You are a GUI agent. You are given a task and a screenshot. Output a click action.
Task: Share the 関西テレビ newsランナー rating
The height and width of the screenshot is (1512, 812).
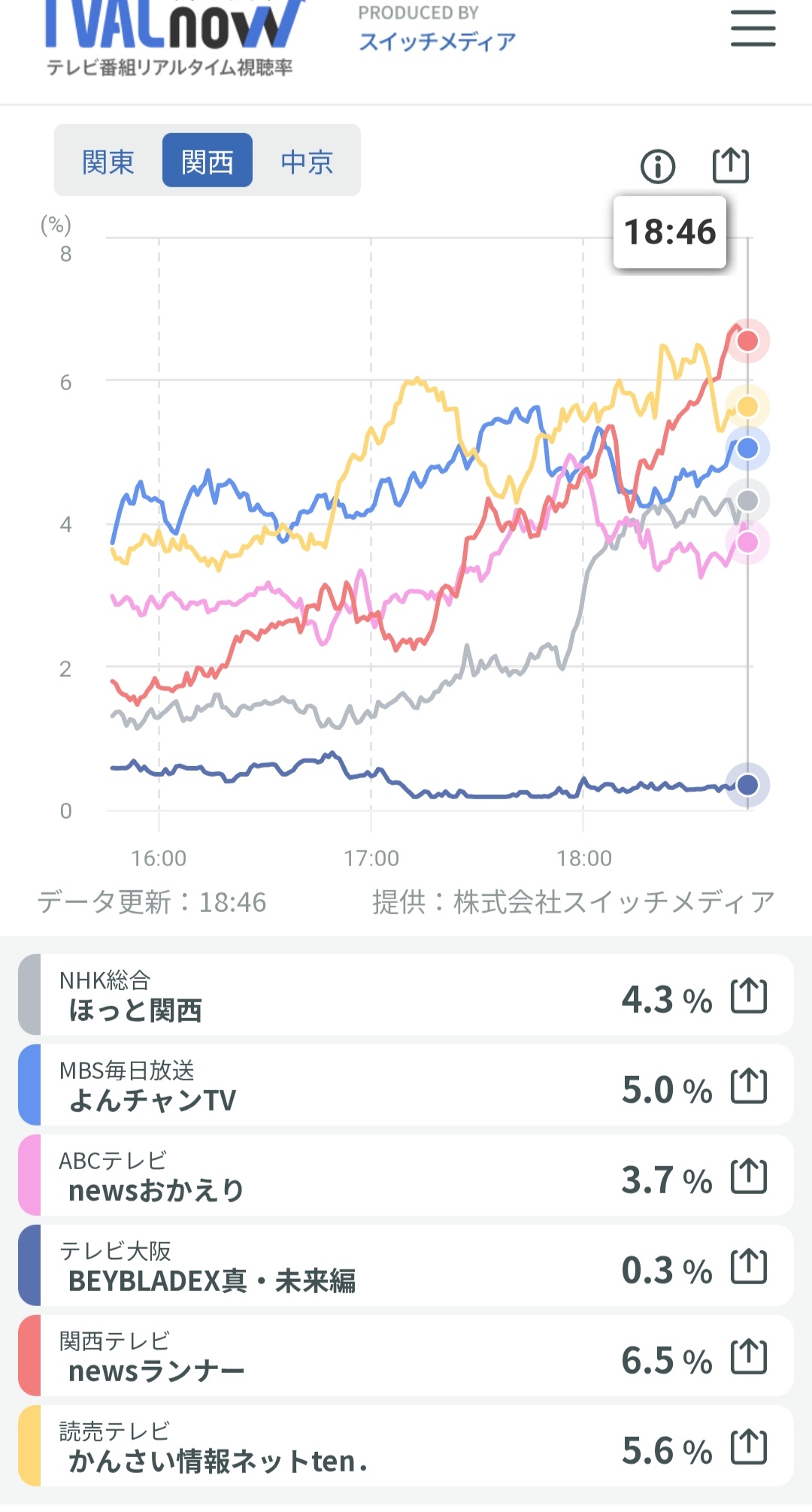[749, 1356]
